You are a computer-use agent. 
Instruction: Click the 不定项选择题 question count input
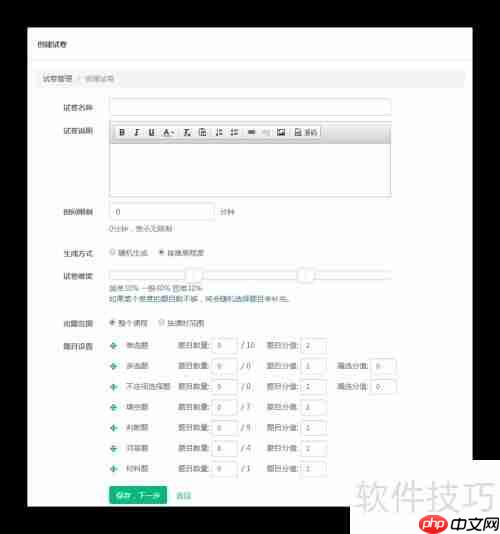click(x=224, y=387)
